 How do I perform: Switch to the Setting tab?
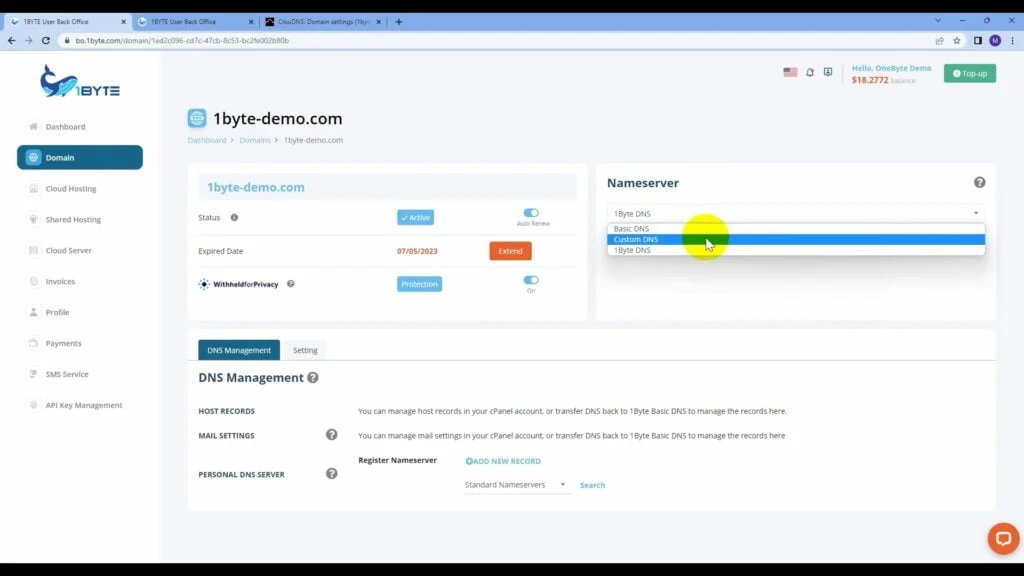click(x=305, y=350)
